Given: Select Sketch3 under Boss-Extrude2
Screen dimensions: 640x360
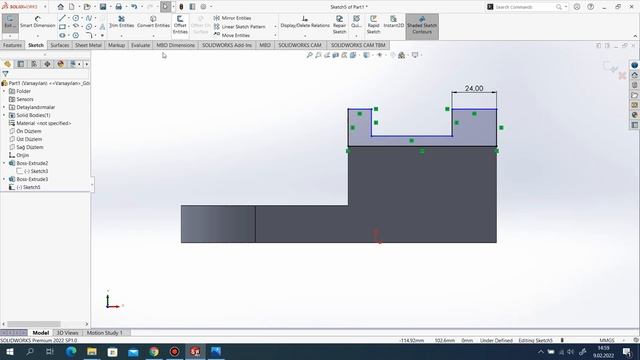Looking at the screenshot, I should click(x=32, y=171).
